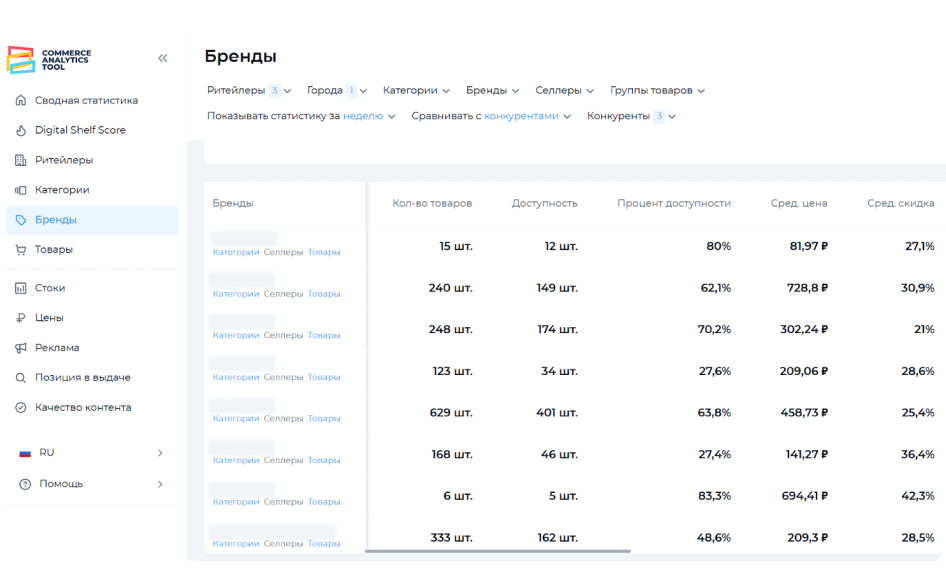Click the chart icon beside Стоки
Image resolution: width=946 pixels, height=584 pixels.
(x=21, y=288)
